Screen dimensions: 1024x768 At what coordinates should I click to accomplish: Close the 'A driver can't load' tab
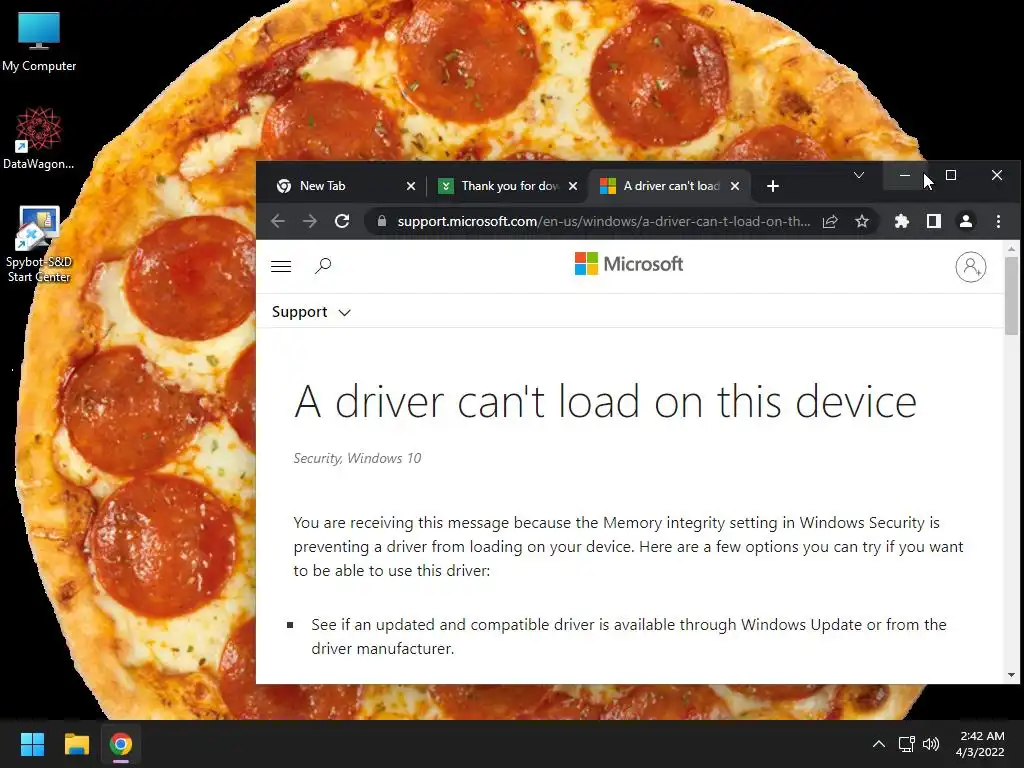pos(735,186)
